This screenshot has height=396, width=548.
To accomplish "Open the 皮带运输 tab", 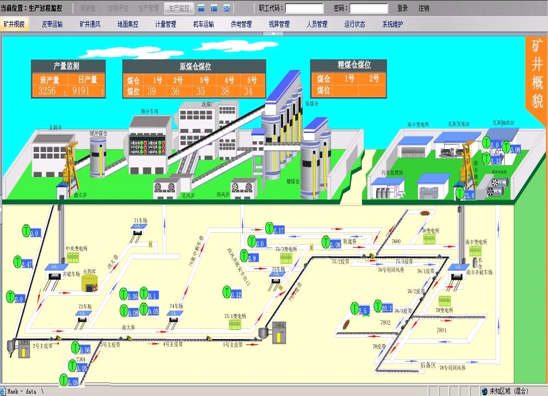I will point(52,24).
